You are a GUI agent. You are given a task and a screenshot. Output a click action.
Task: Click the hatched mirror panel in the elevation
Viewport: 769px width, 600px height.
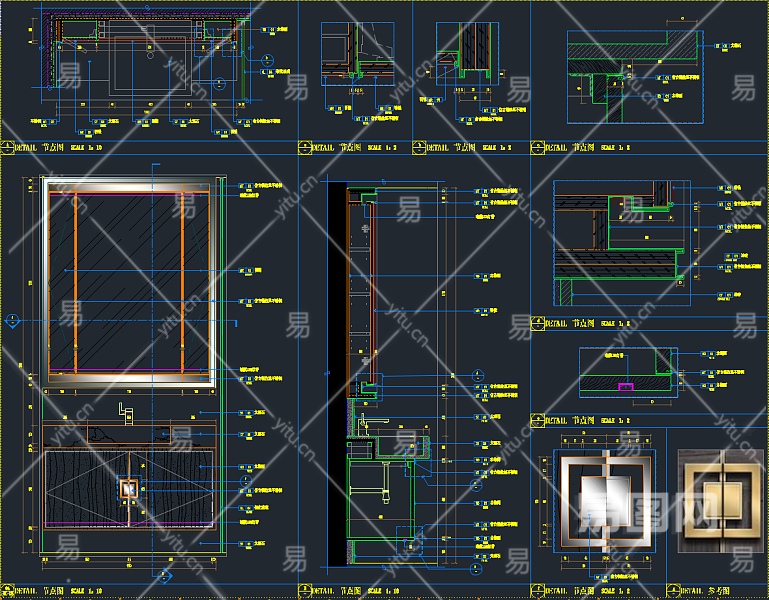[129, 282]
